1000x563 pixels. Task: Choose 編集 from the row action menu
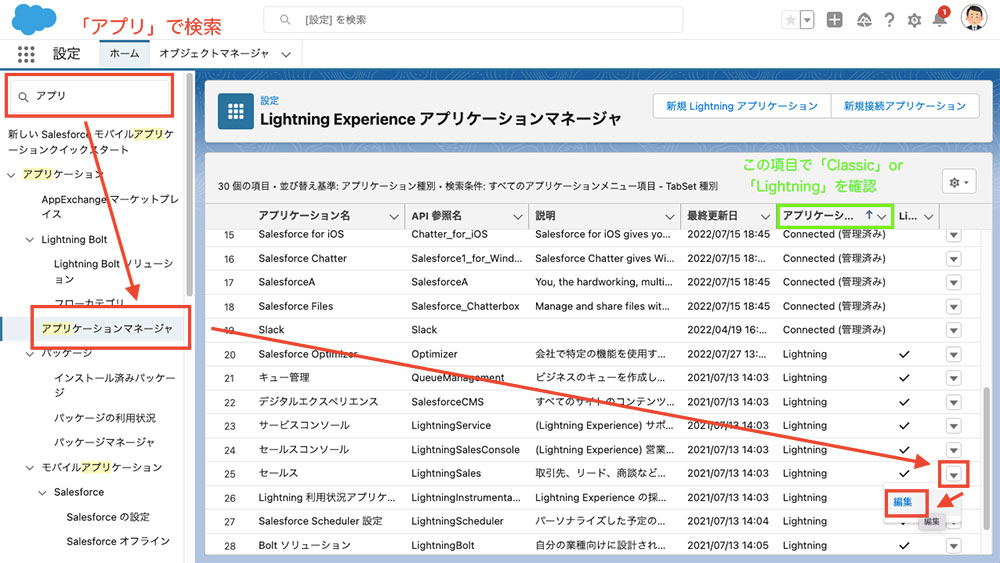(902, 502)
